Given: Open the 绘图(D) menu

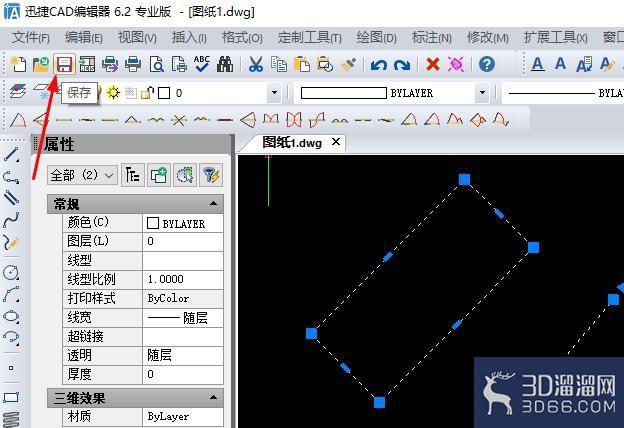Looking at the screenshot, I should [x=376, y=38].
